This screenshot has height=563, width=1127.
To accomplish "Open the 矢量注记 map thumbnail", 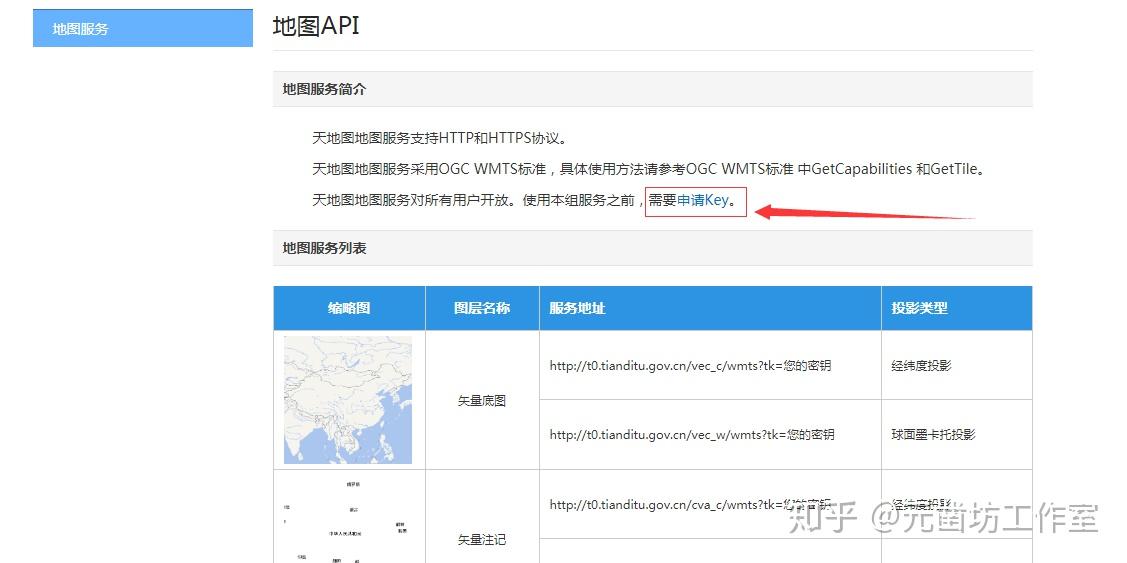I will 348,521.
